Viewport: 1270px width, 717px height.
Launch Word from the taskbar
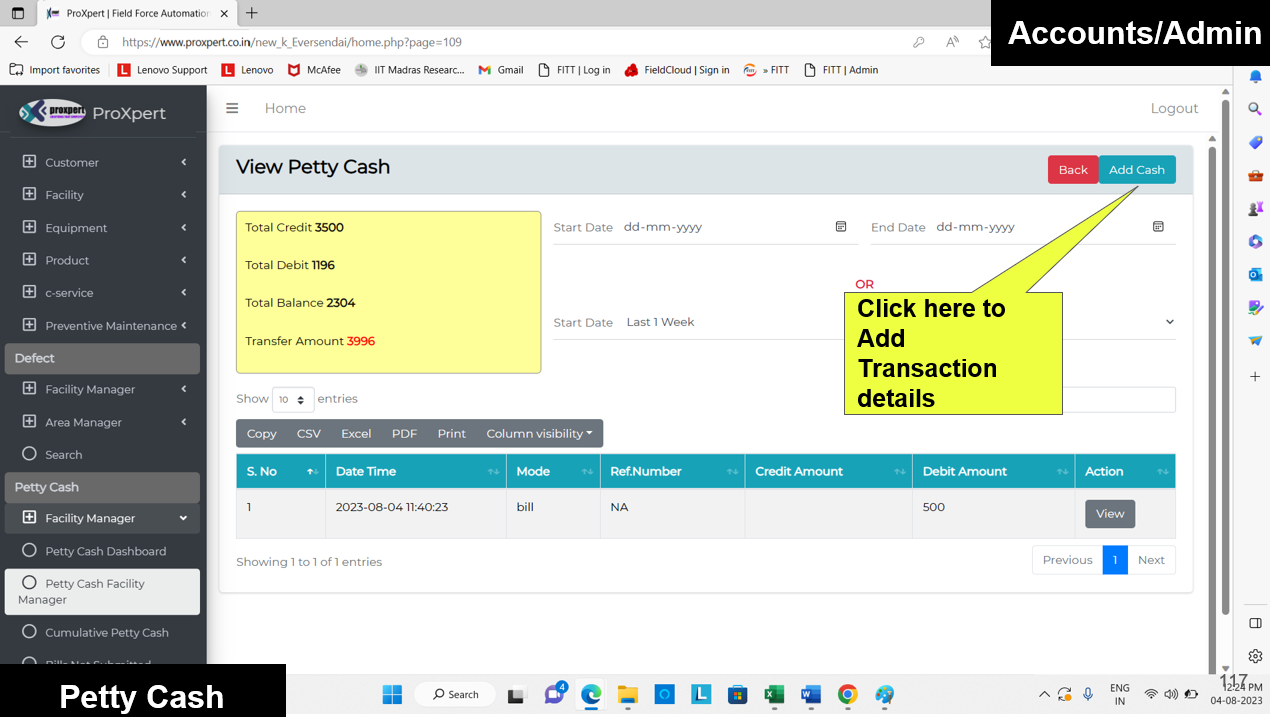point(810,694)
